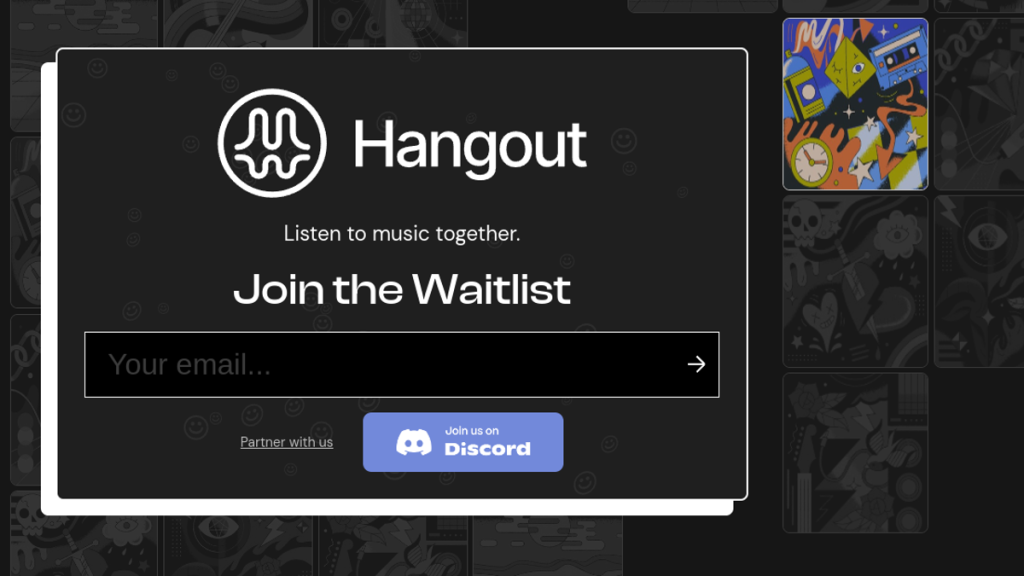
Task: Submit email with the arrow icon
Action: (x=696, y=364)
